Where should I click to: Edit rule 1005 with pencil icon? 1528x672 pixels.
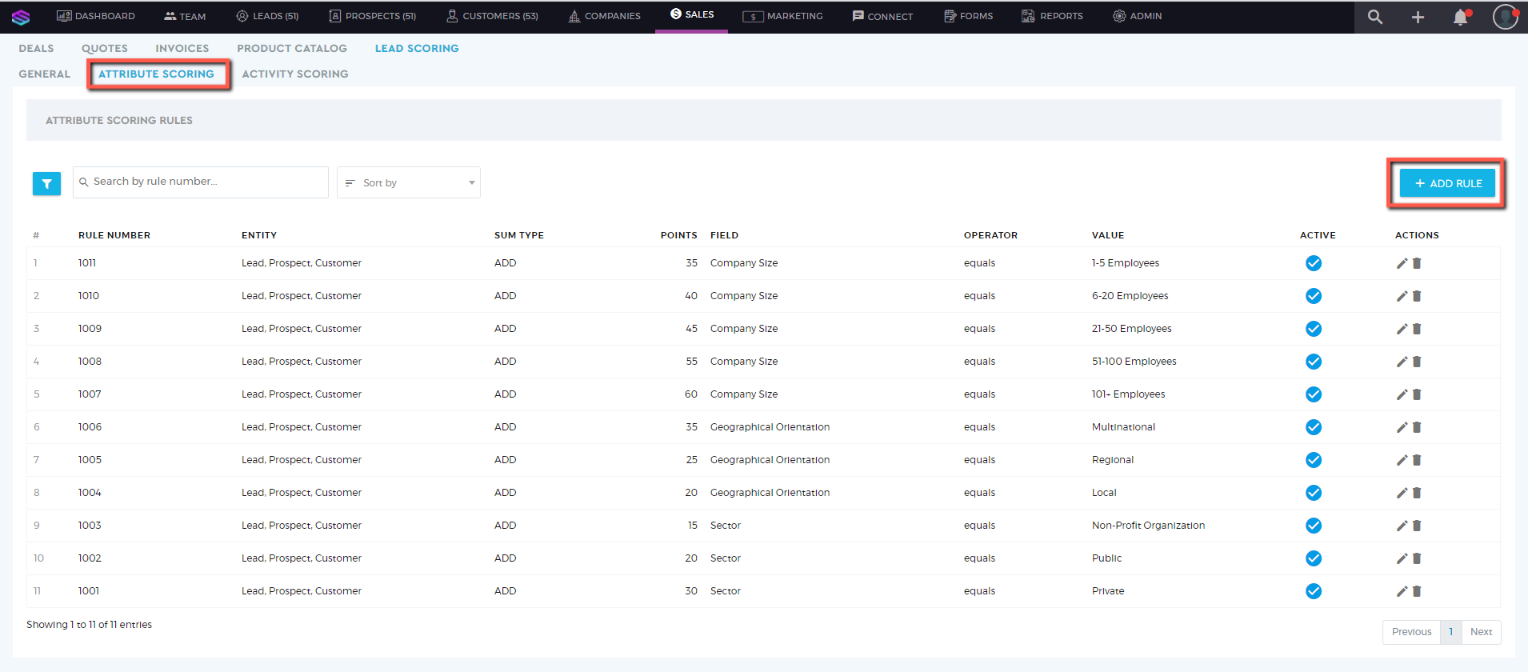click(1402, 460)
